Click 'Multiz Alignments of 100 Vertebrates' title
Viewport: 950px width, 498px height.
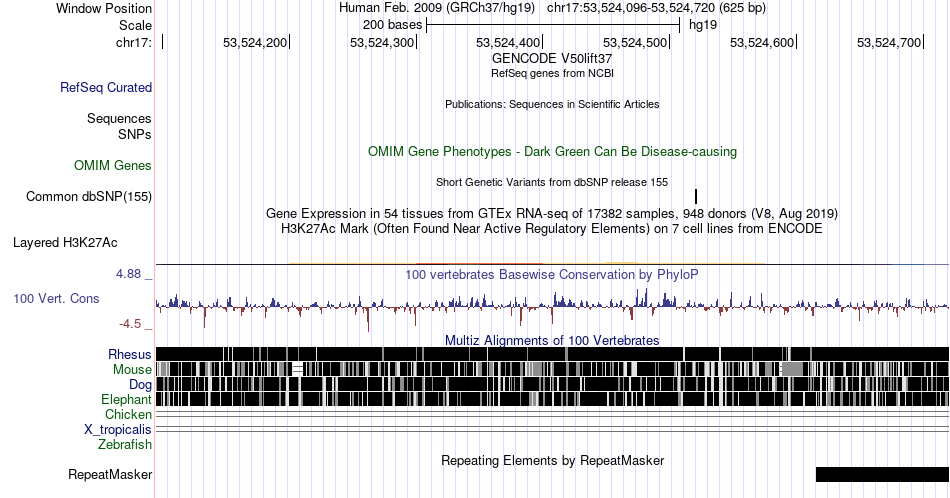point(552,340)
